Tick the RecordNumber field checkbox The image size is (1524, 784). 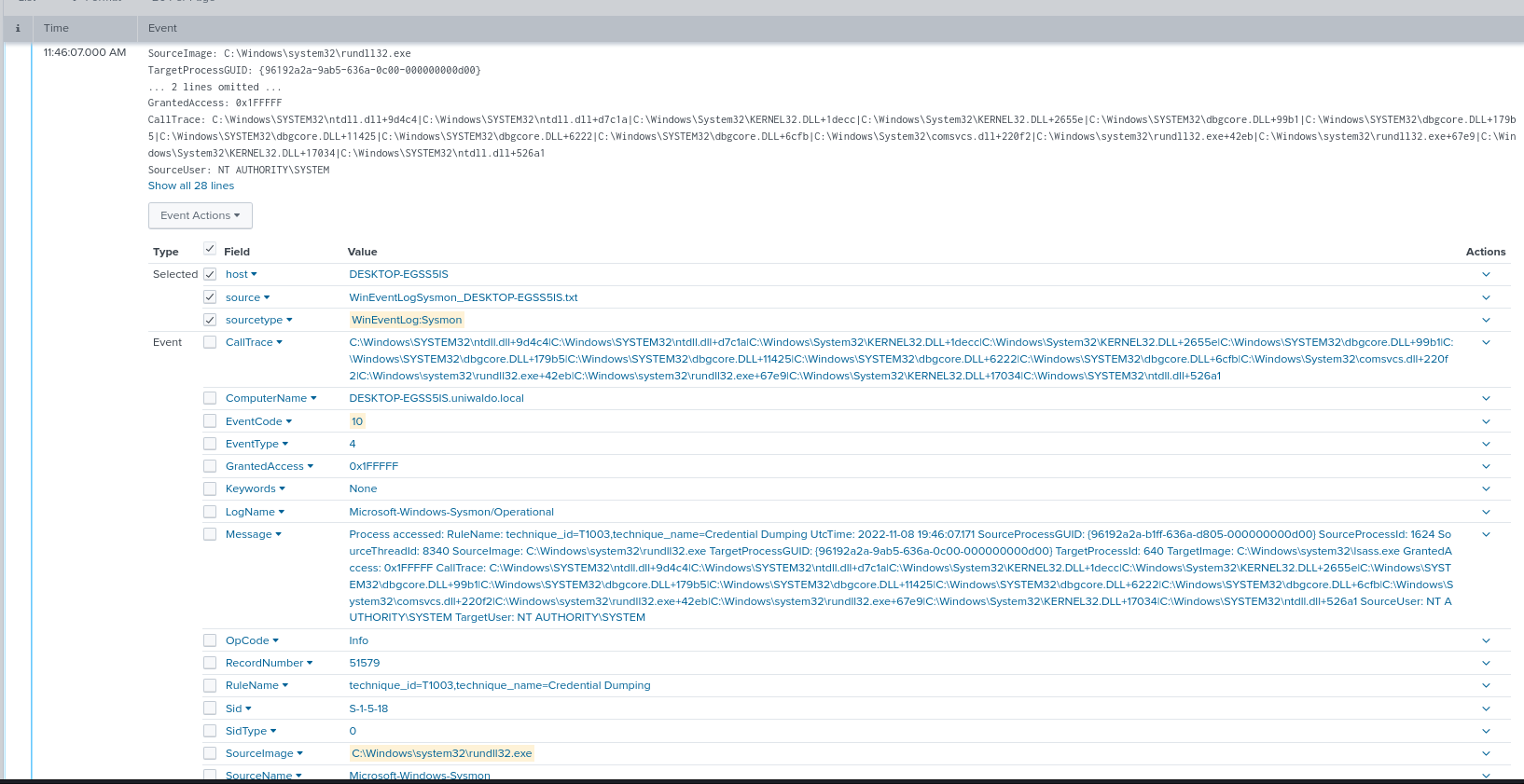[x=210, y=663]
